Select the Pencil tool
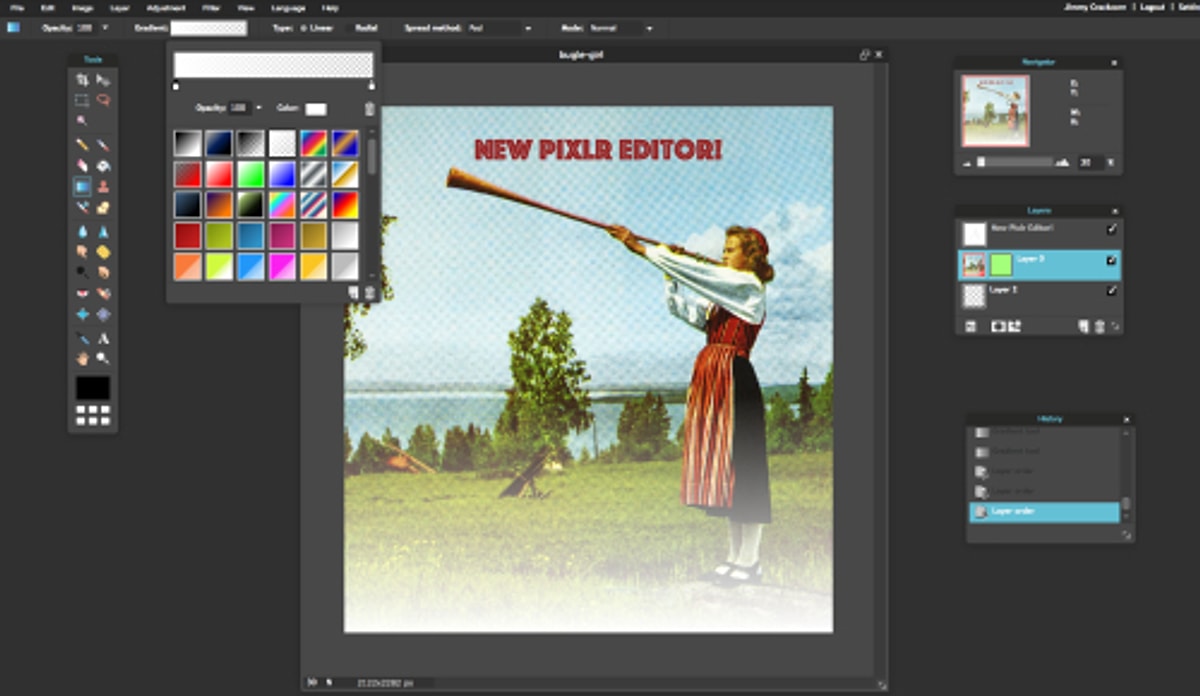Screen dimensions: 1200x696 coord(82,144)
